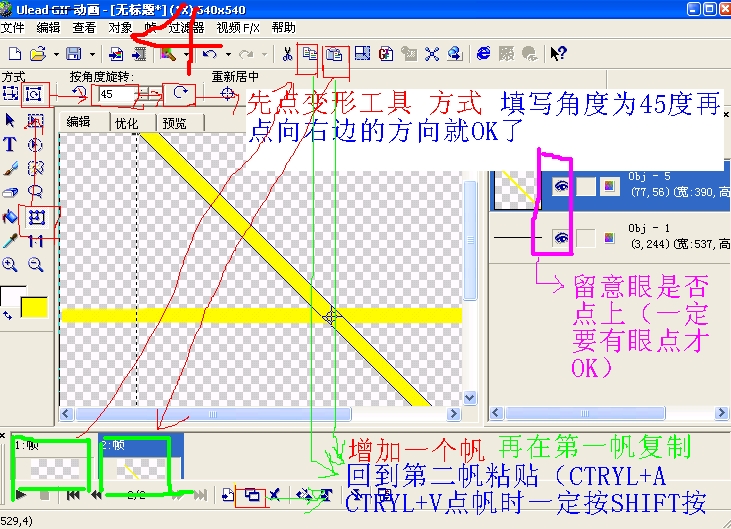Screen dimensions: 731x529
Task: Pick the Eyedropper tool
Action: click(11, 240)
